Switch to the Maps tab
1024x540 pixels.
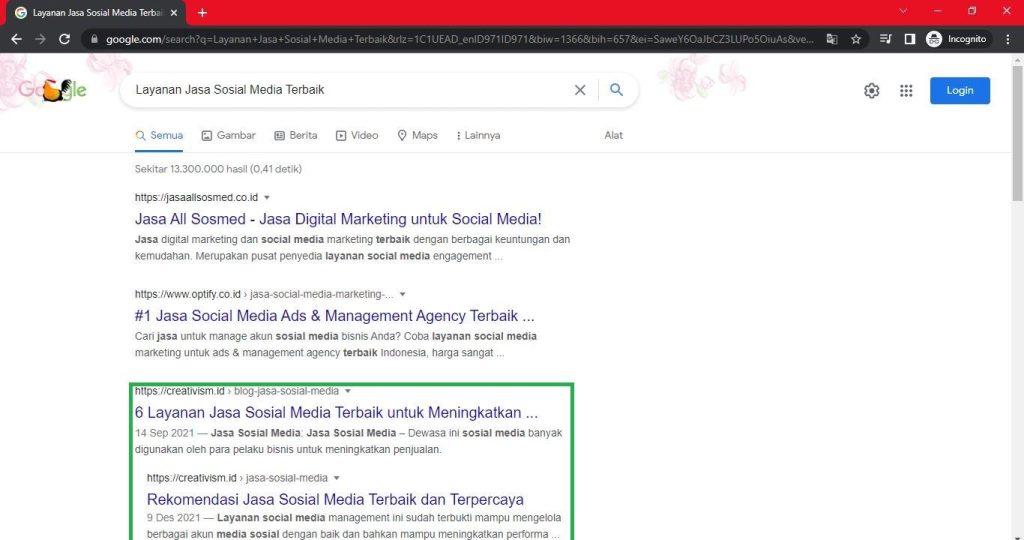tap(417, 136)
